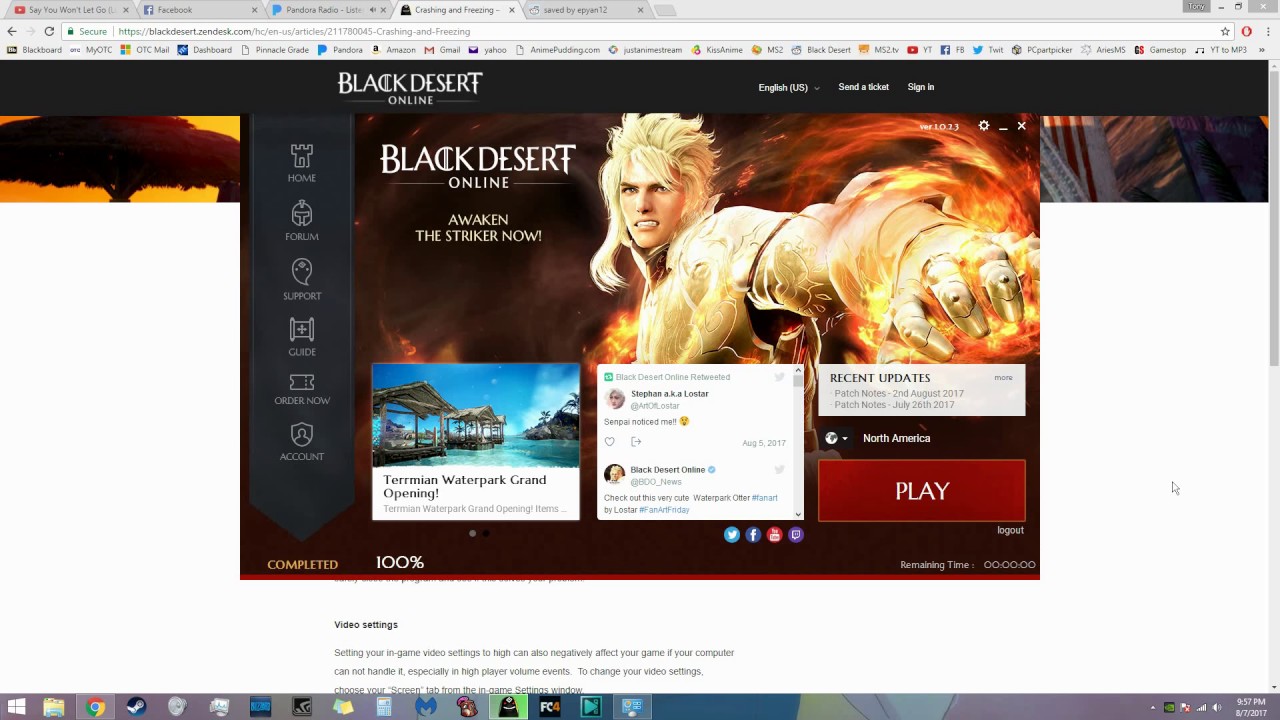Screen dimensions: 1280x720
Task: Open Patch Notes - July 26th 2017
Action: [892, 405]
